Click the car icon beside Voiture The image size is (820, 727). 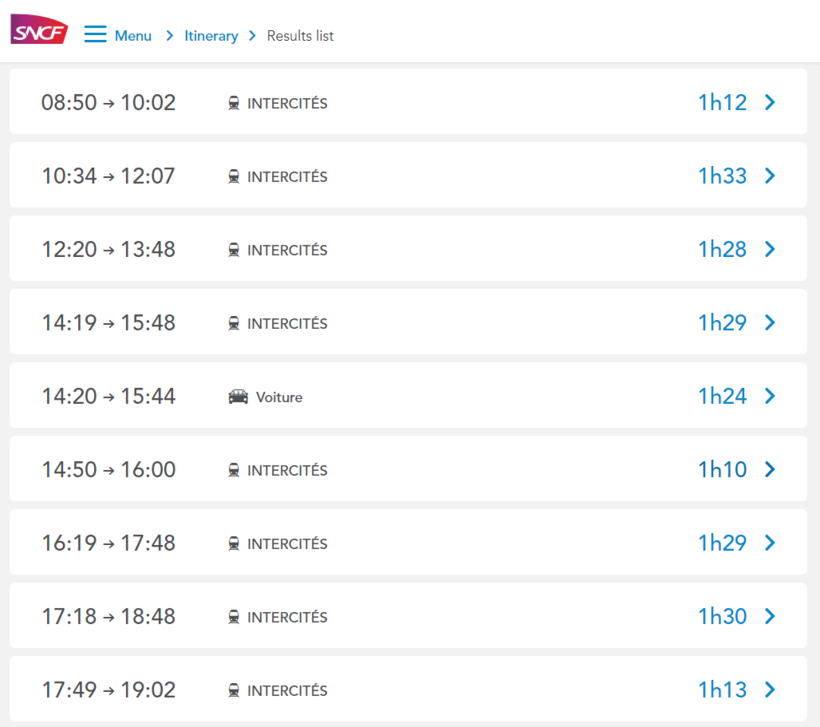click(238, 397)
